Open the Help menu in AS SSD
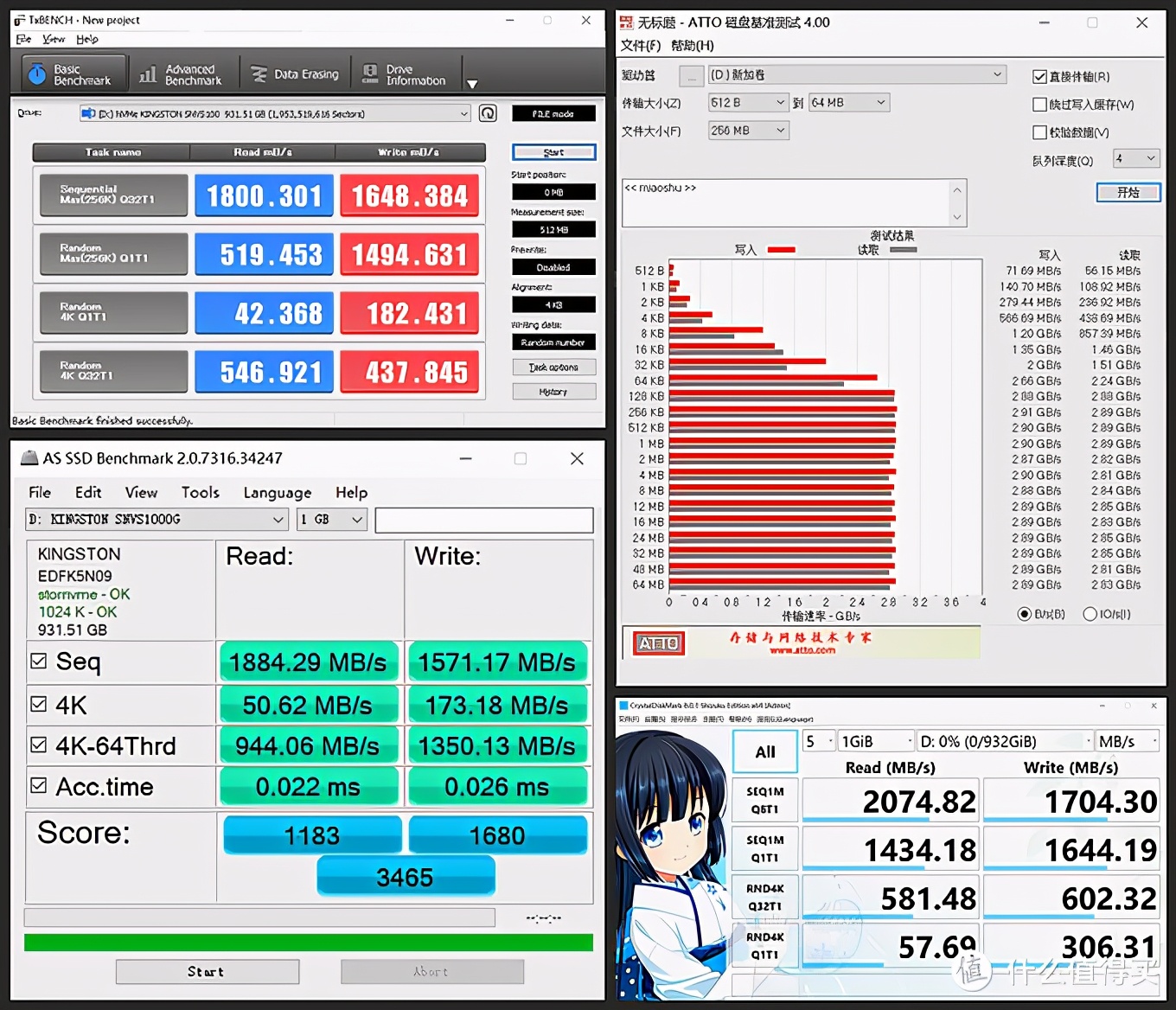The height and width of the screenshot is (1010, 1176). click(351, 492)
